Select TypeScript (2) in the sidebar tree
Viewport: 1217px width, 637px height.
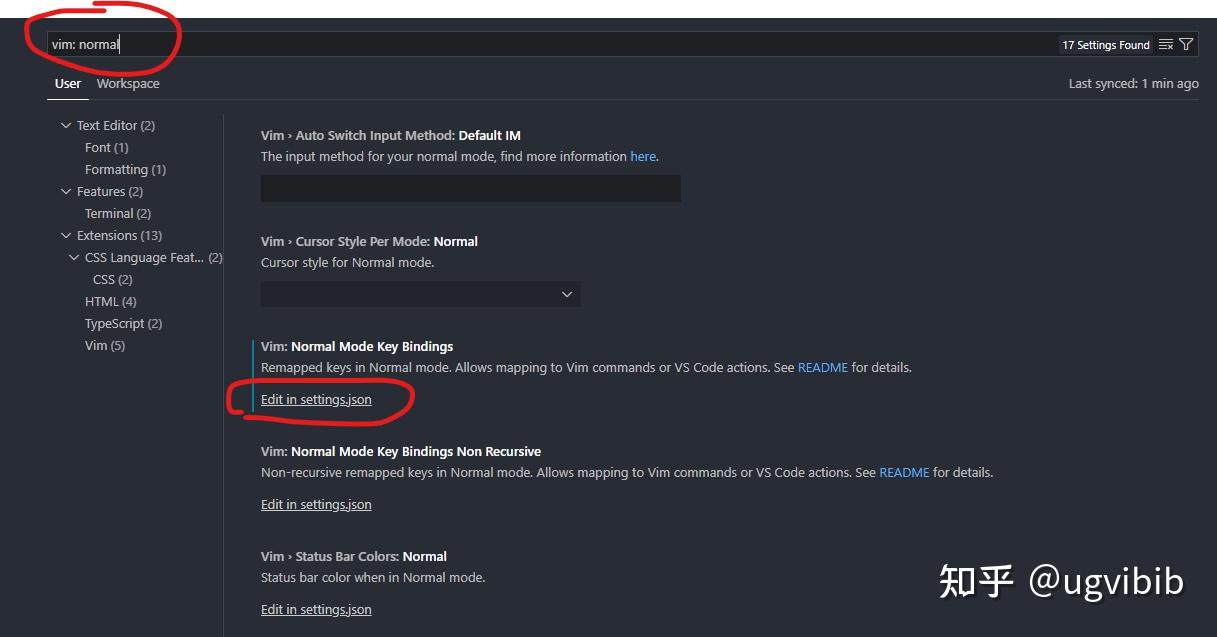(x=123, y=324)
